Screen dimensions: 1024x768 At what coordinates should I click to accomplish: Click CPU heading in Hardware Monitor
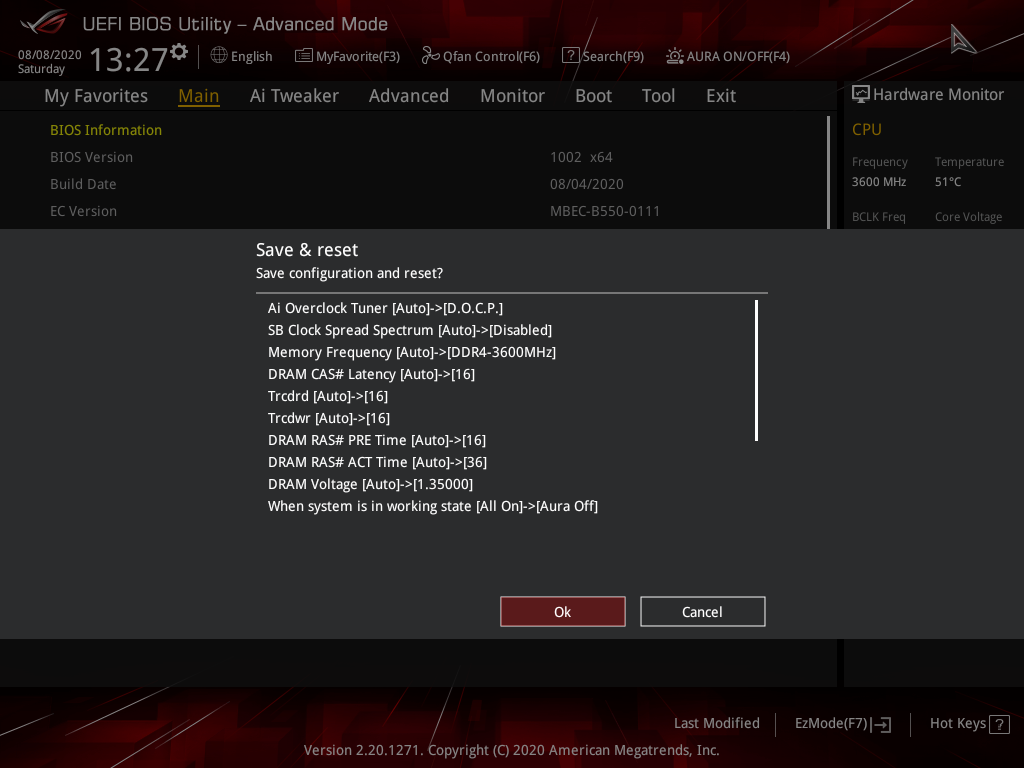867,130
